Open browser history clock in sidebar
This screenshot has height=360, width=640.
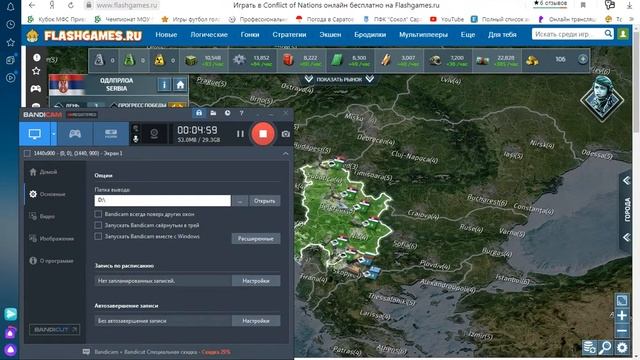click(x=10, y=24)
